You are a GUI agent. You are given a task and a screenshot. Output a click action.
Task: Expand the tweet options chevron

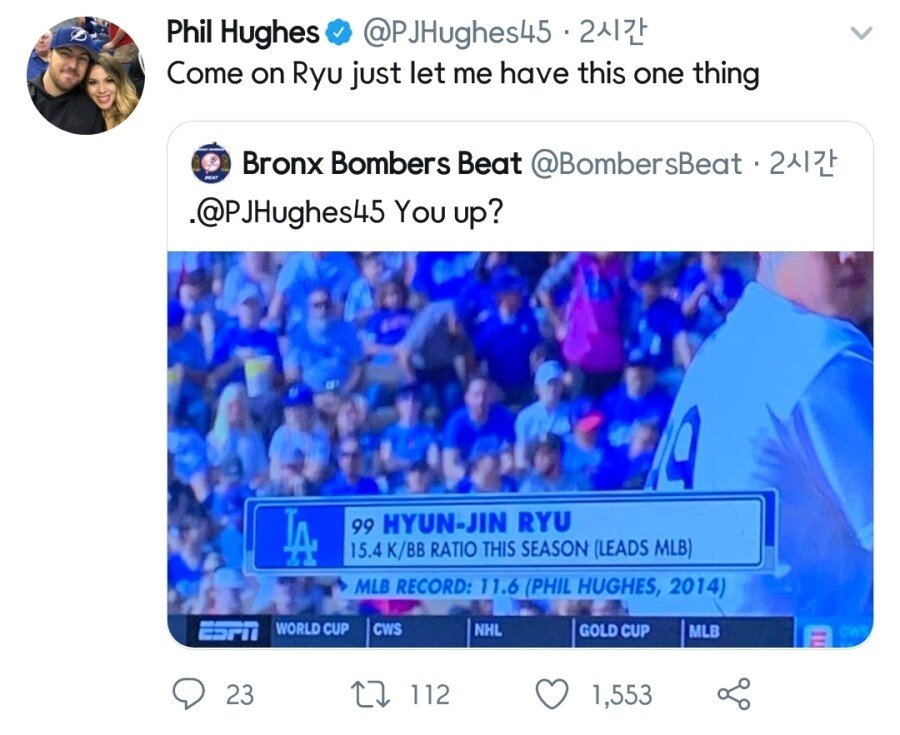pos(859,34)
